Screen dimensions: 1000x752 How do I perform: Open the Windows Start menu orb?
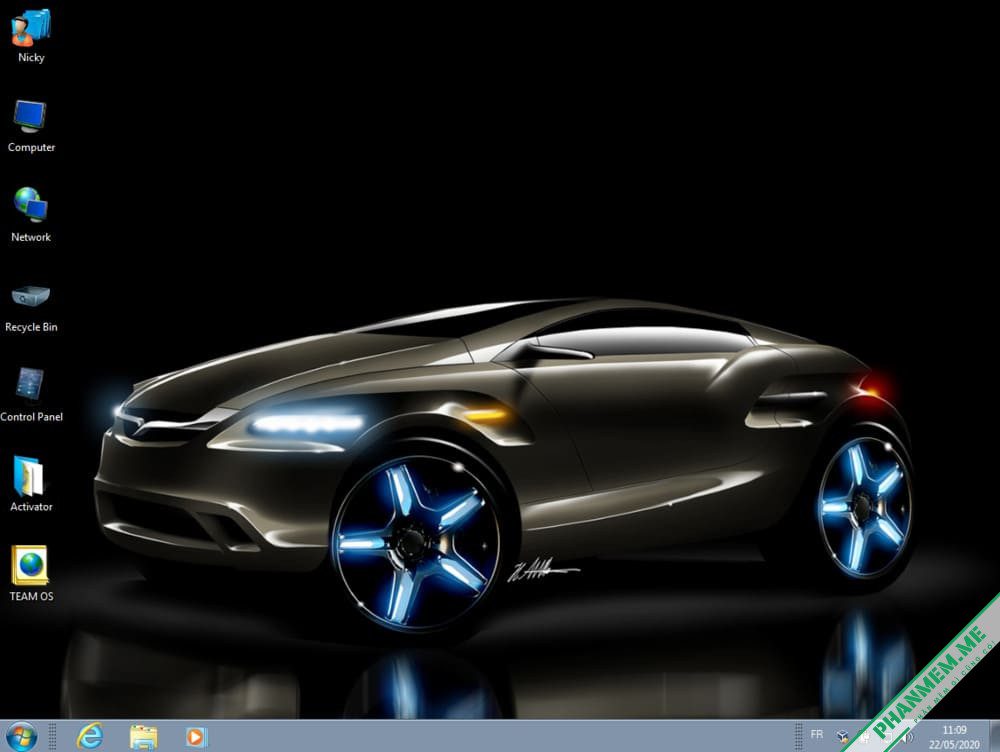pos(22,736)
